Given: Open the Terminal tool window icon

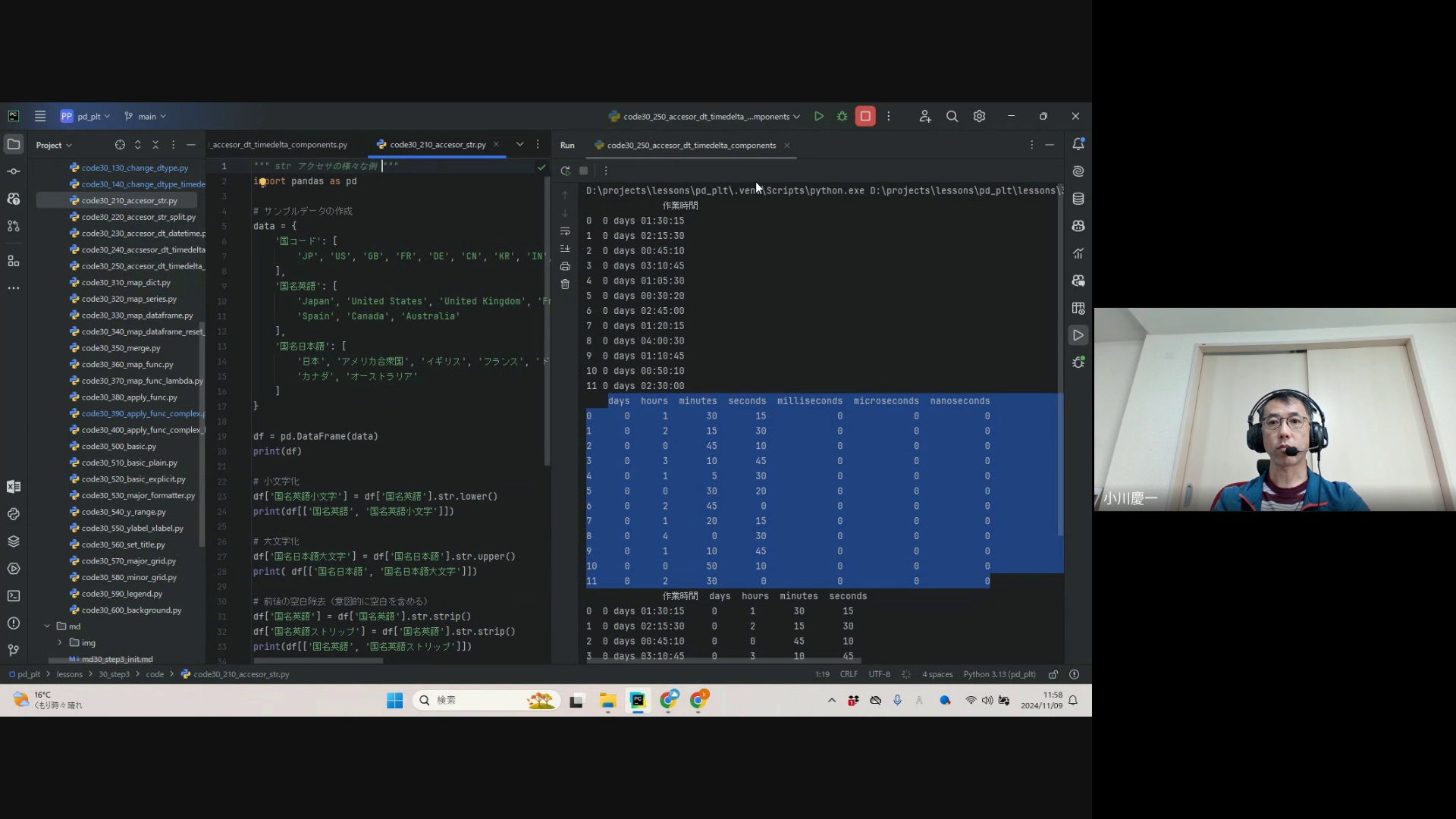Looking at the screenshot, I should click(14, 596).
